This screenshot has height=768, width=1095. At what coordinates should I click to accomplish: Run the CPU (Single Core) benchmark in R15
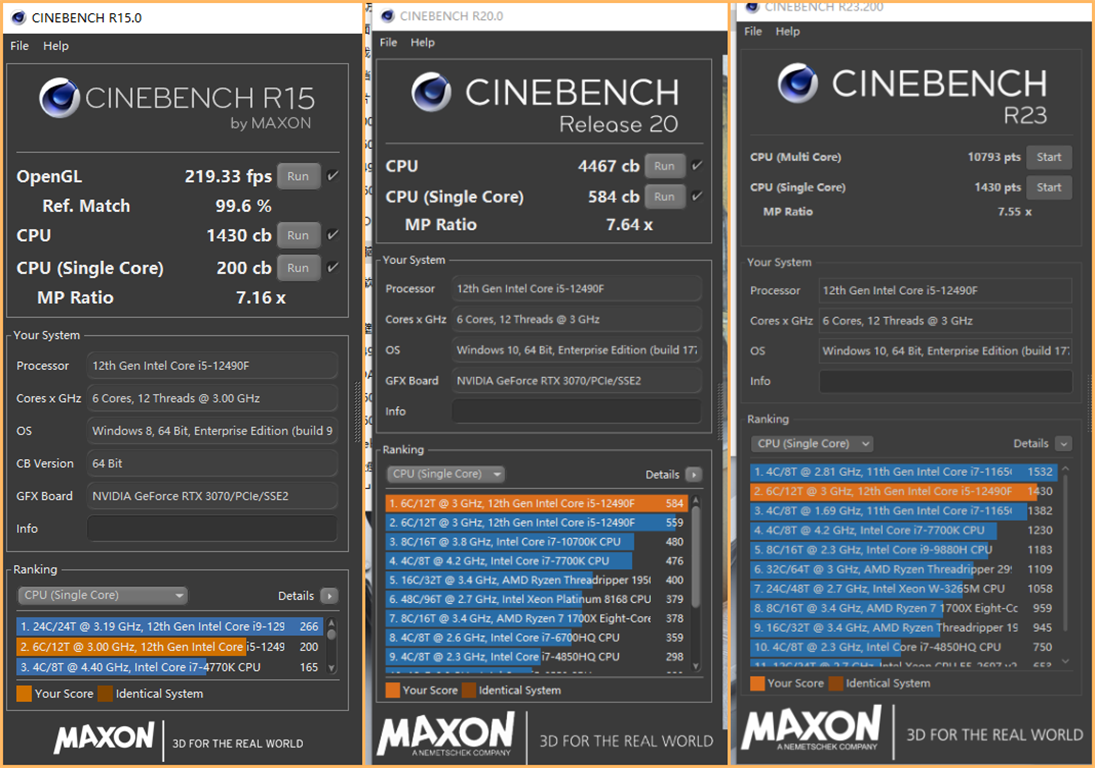(298, 267)
